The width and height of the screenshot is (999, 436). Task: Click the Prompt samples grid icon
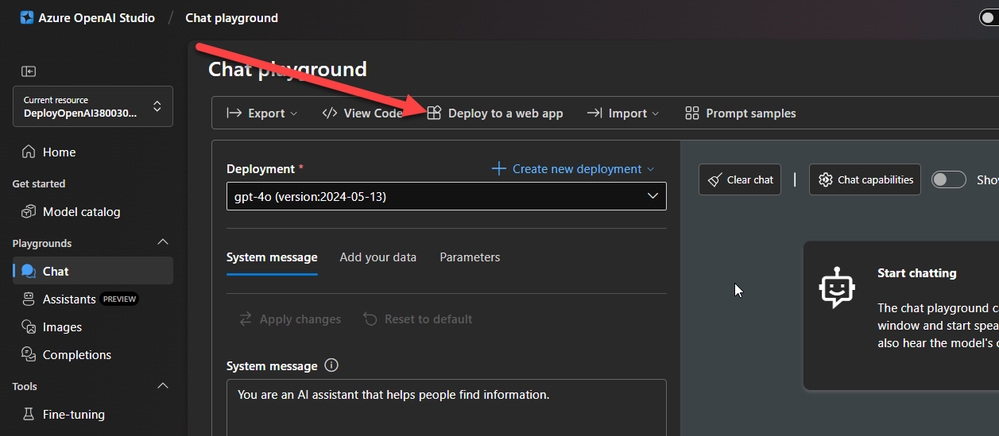click(692, 113)
